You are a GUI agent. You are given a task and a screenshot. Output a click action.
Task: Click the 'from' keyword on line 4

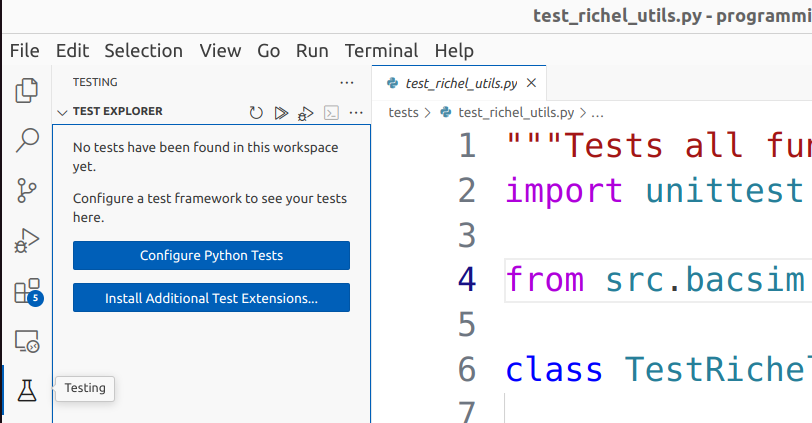pos(545,280)
